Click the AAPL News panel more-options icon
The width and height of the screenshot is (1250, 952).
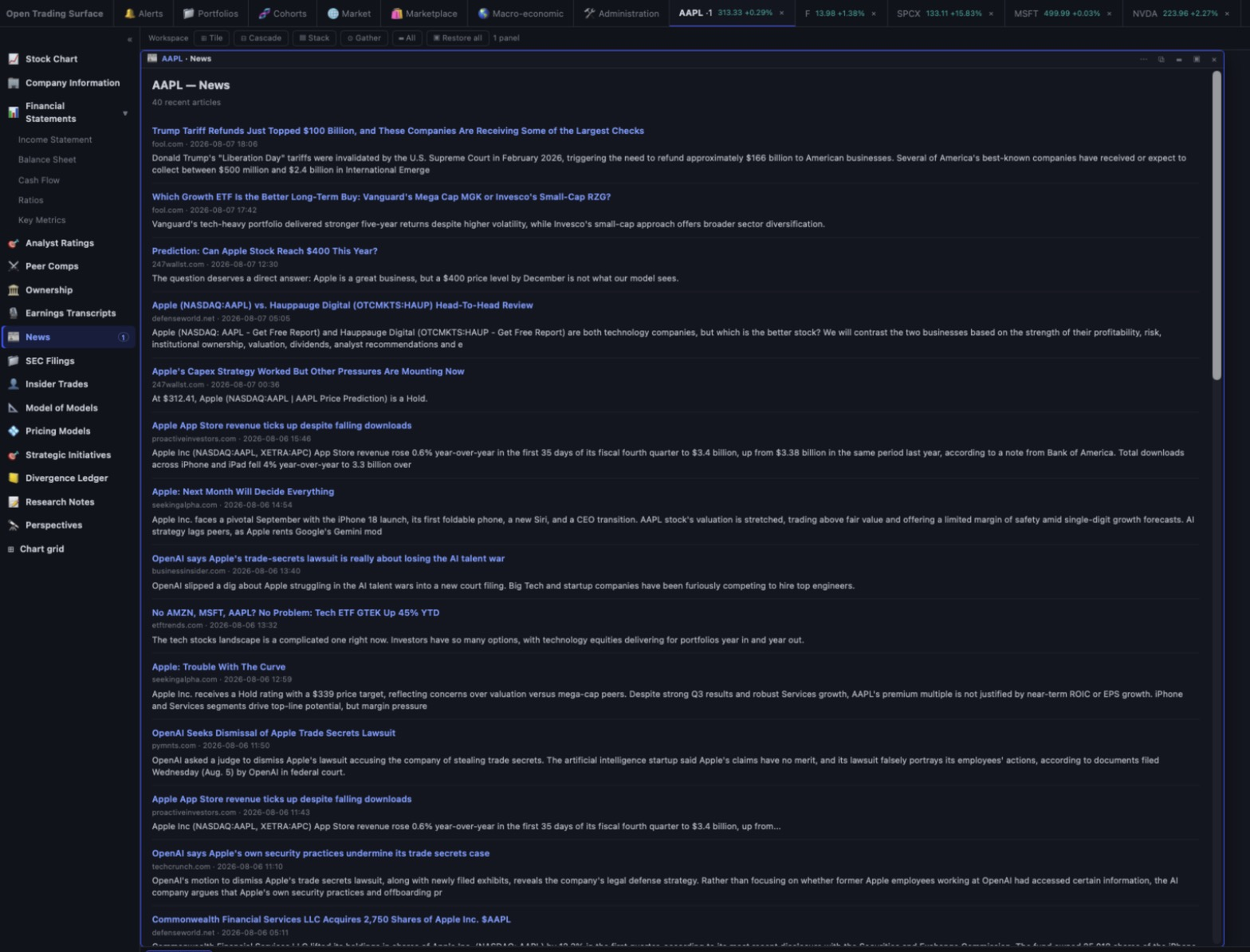click(x=1143, y=59)
